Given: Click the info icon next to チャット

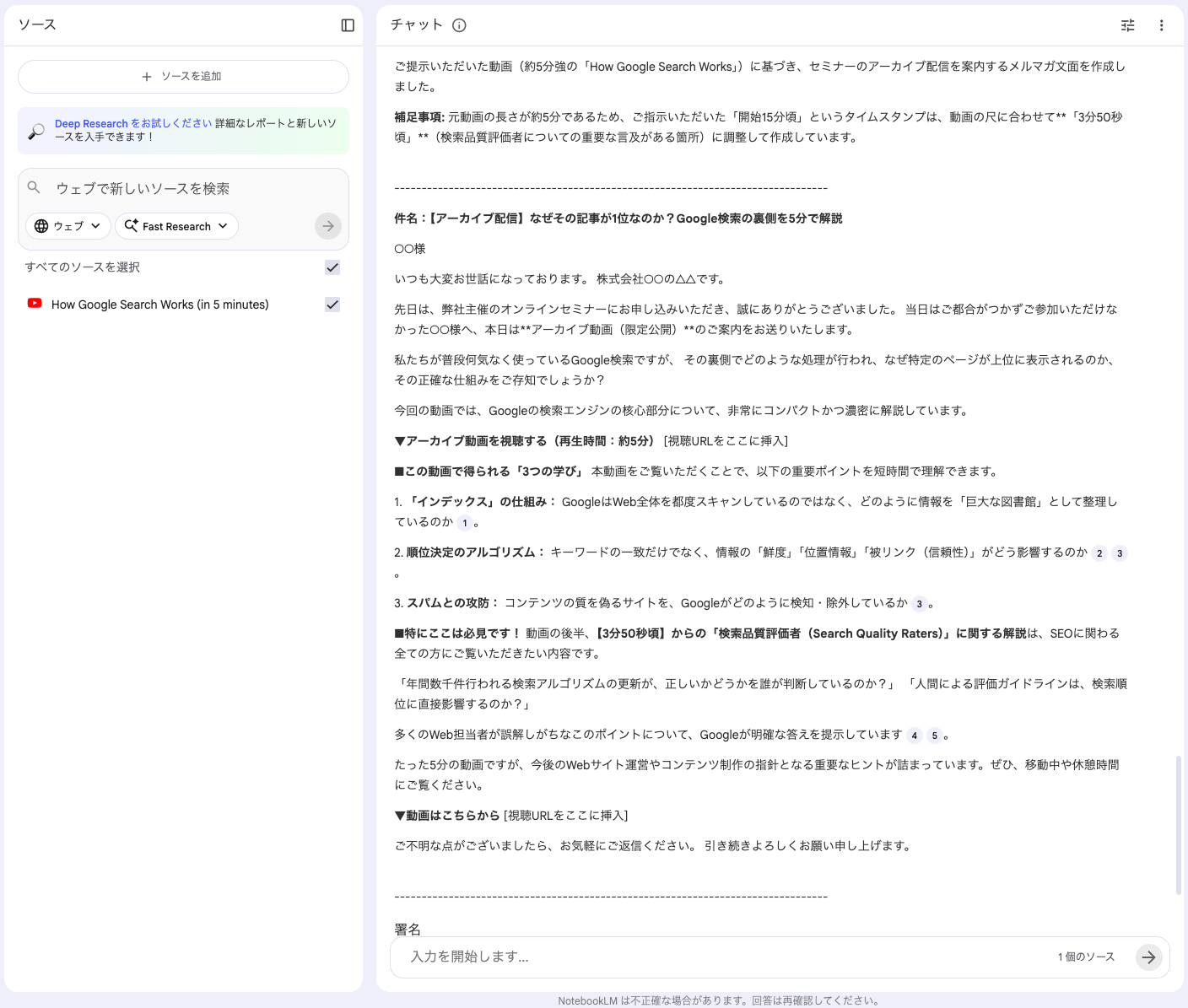Looking at the screenshot, I should pyautogui.click(x=458, y=25).
